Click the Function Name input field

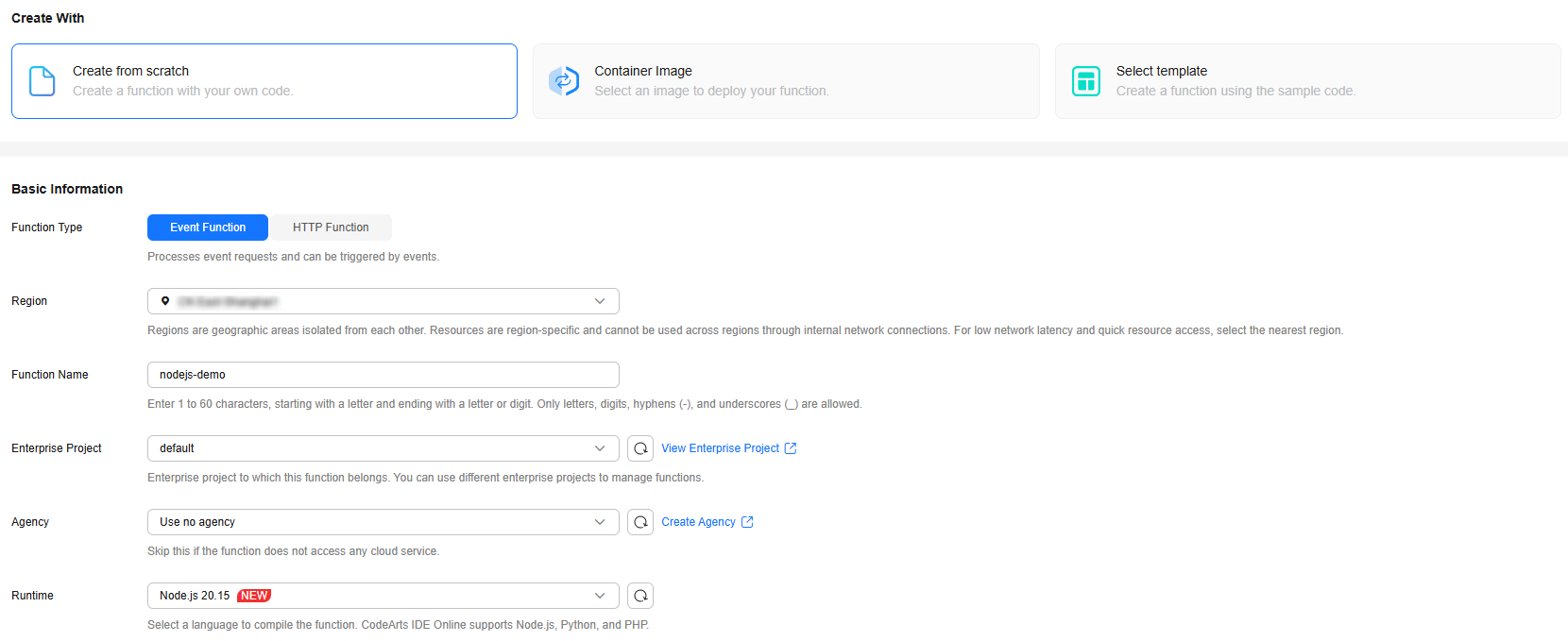tap(383, 375)
